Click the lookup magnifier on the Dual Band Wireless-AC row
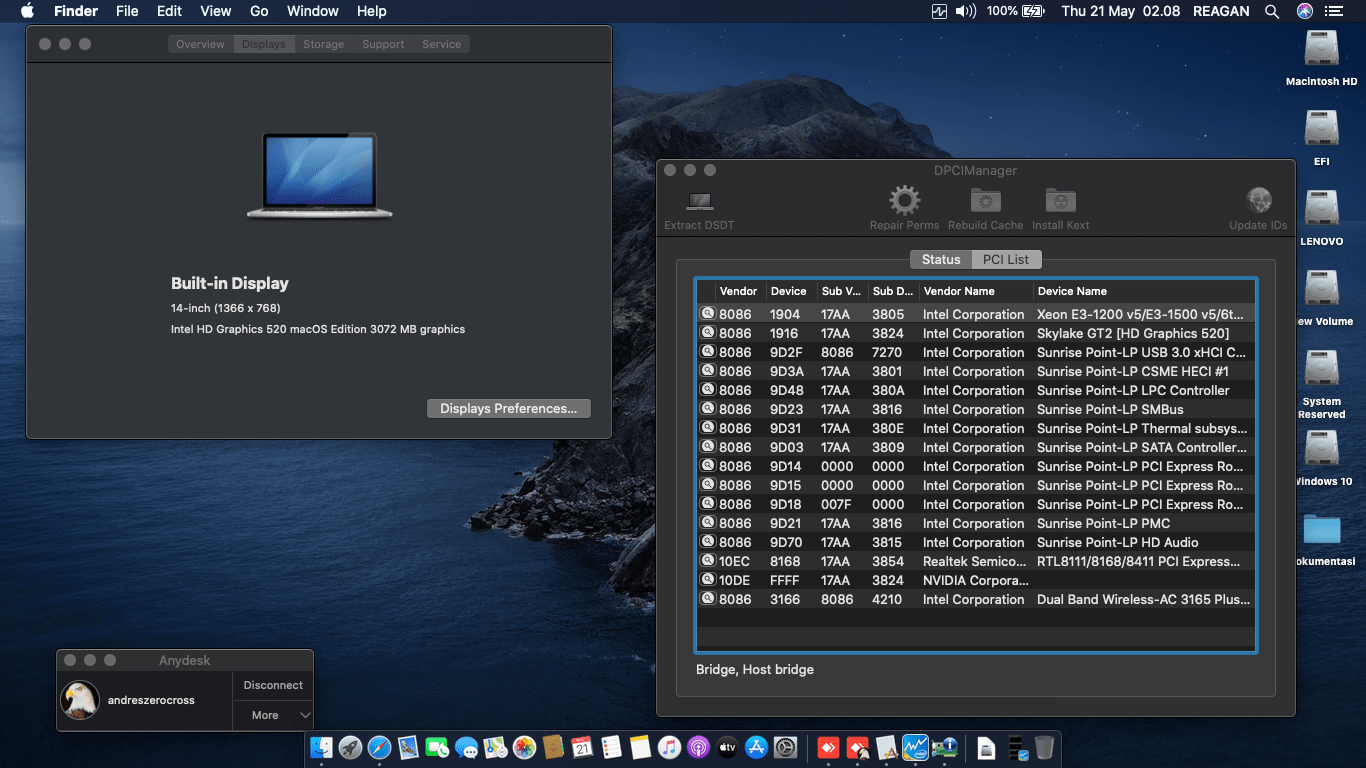Viewport: 1366px width, 768px height. click(x=708, y=599)
